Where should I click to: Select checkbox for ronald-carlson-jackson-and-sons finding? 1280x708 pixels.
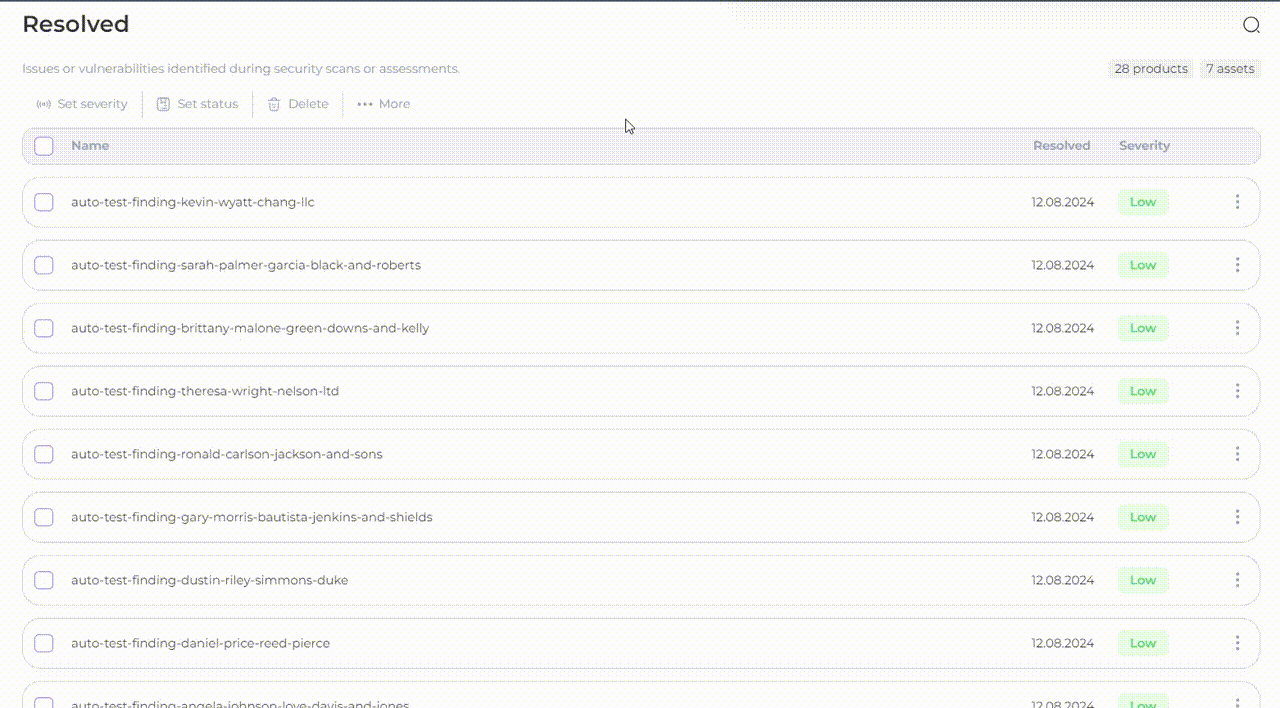[x=44, y=454]
